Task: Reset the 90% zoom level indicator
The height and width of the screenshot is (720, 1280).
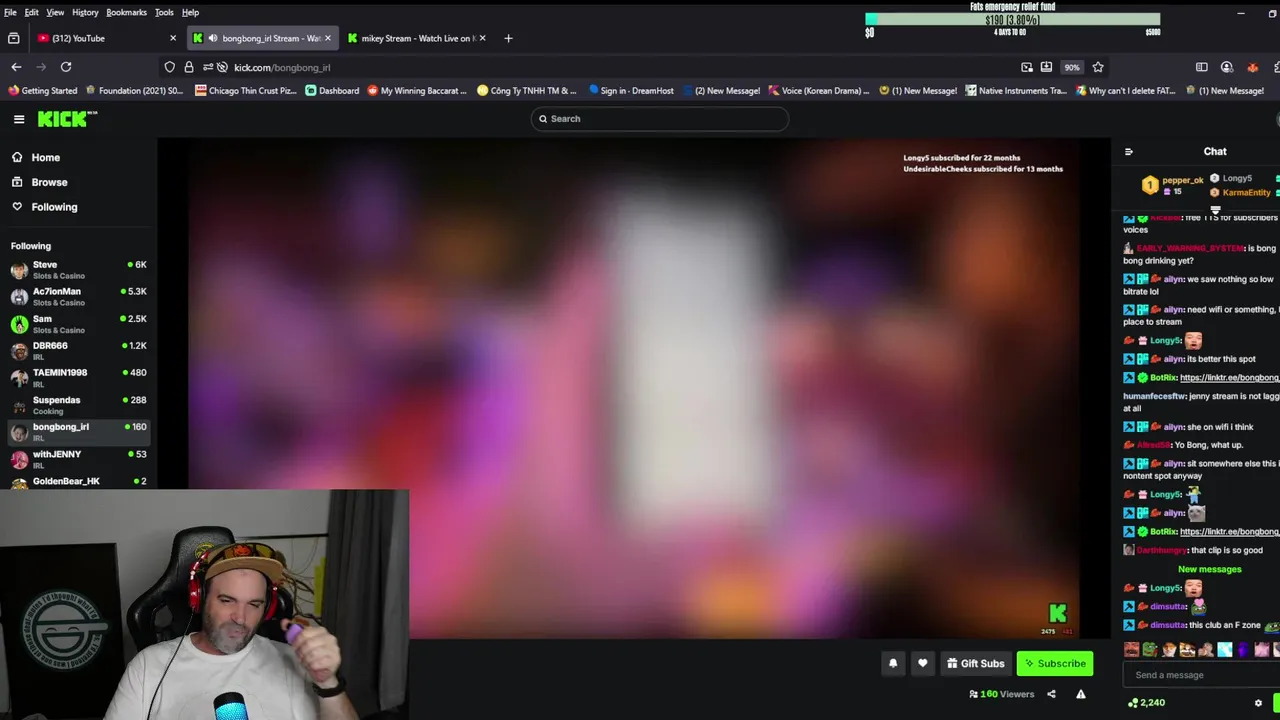Action: (1072, 67)
